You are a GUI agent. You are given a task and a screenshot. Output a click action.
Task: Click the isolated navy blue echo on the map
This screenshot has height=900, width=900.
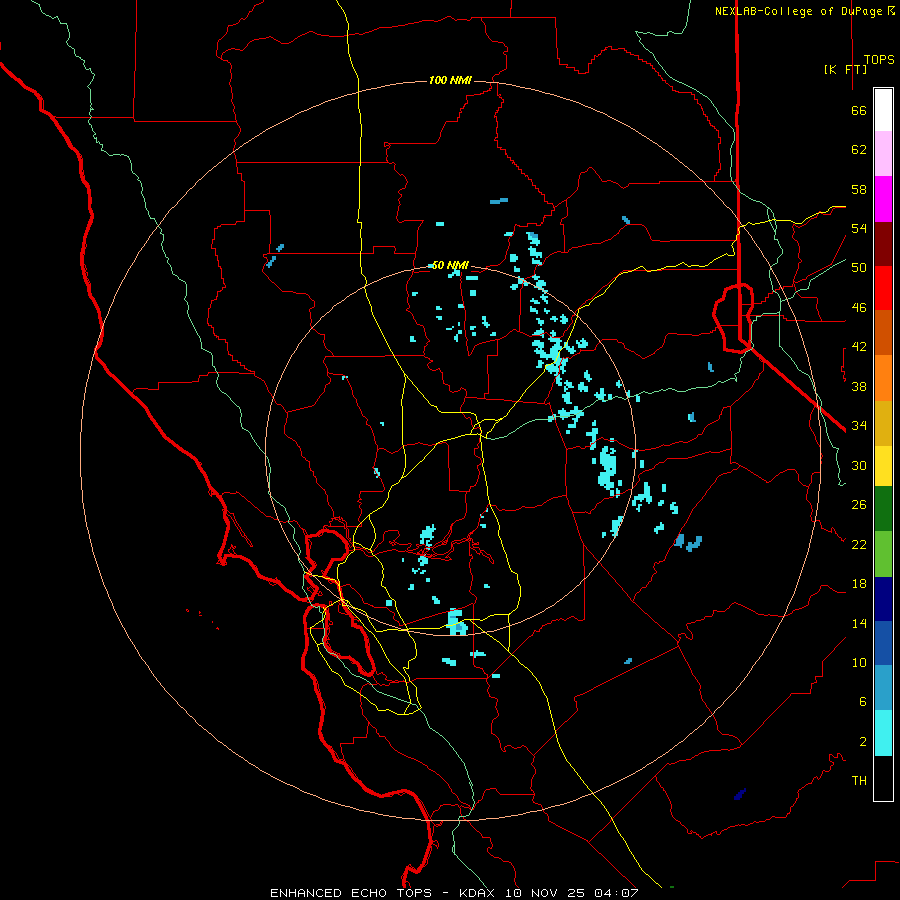[740, 794]
